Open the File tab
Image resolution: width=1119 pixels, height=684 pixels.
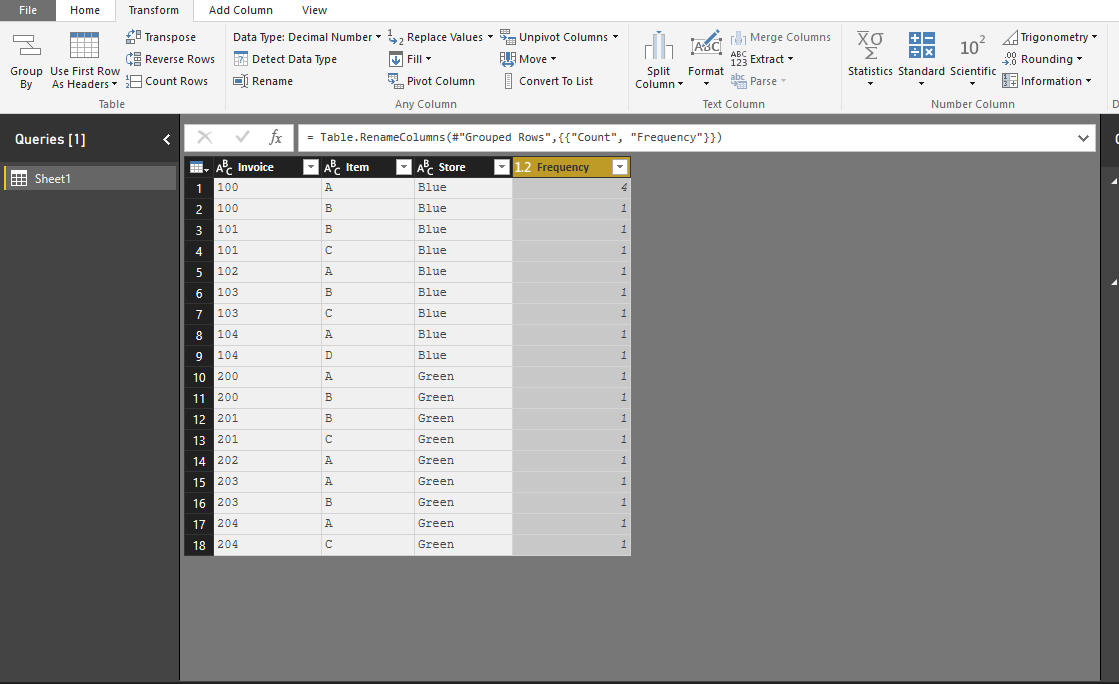pyautogui.click(x=28, y=10)
